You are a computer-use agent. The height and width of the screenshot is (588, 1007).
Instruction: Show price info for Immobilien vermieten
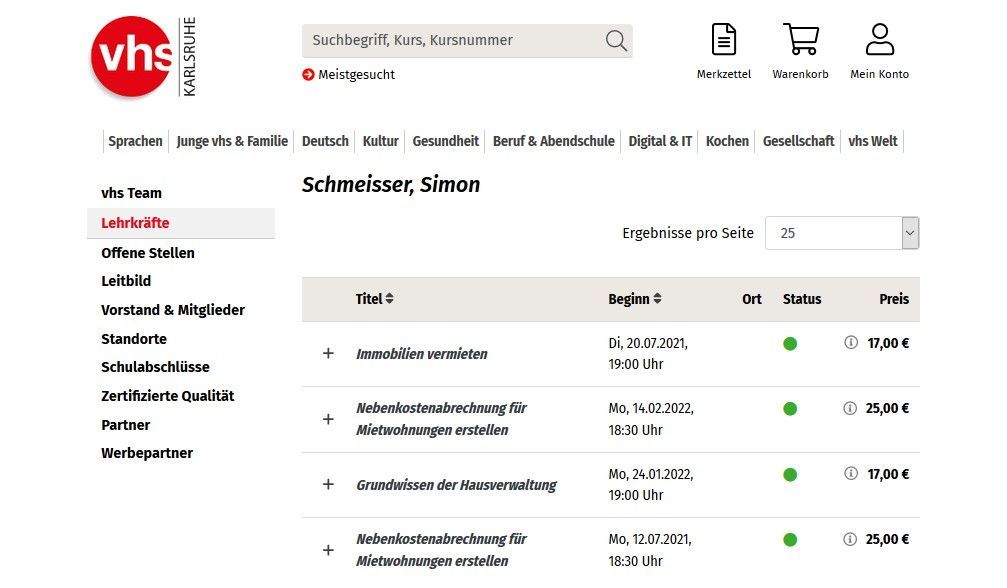(x=851, y=343)
